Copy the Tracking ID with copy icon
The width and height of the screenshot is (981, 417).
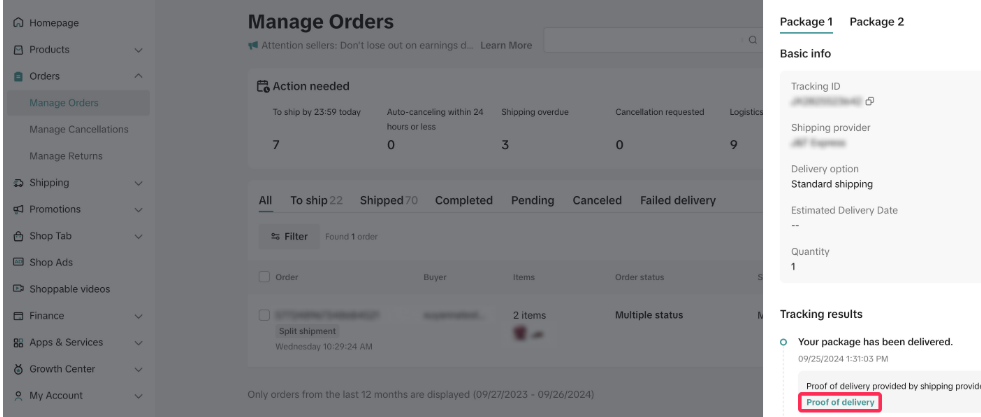pos(870,102)
